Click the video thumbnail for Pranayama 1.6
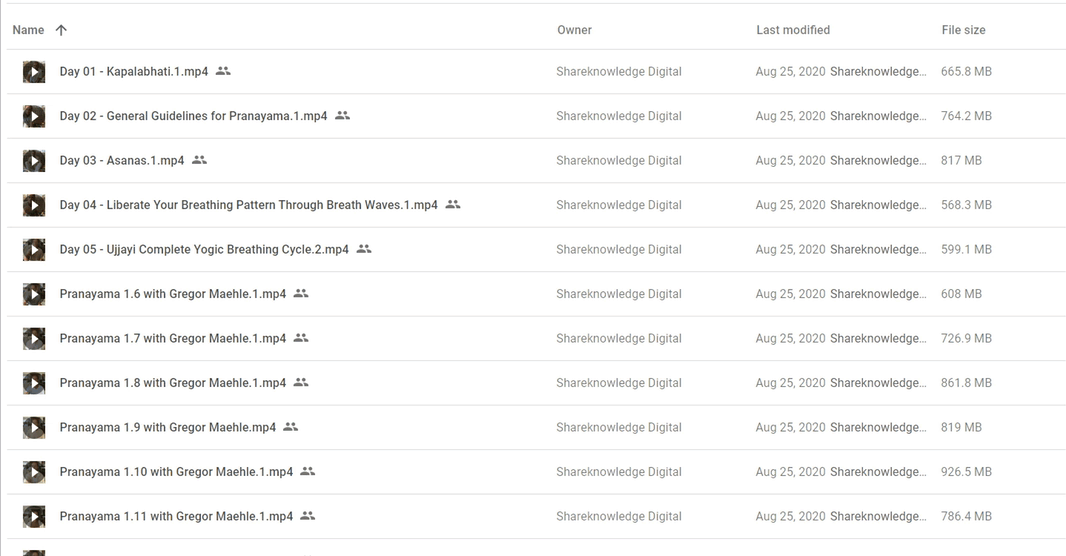This screenshot has height=556, width=1066. (x=34, y=294)
